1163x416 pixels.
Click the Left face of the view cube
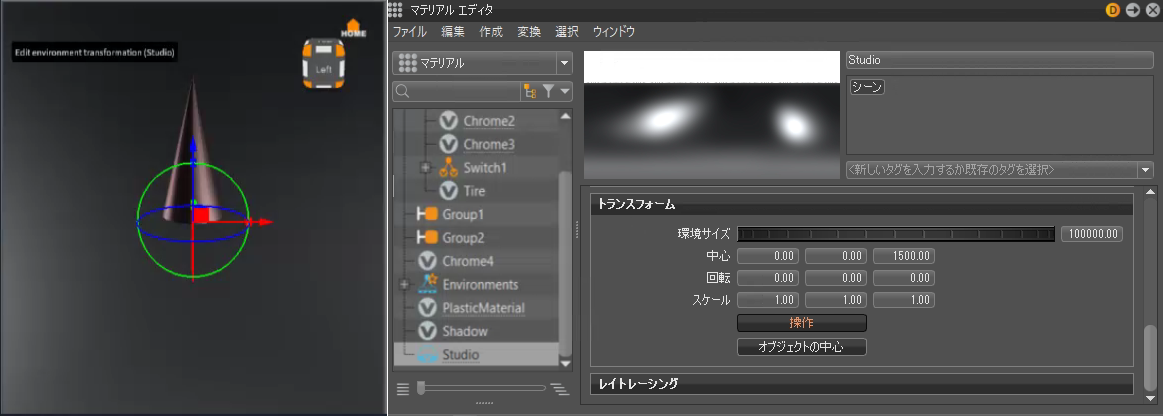click(x=323, y=69)
